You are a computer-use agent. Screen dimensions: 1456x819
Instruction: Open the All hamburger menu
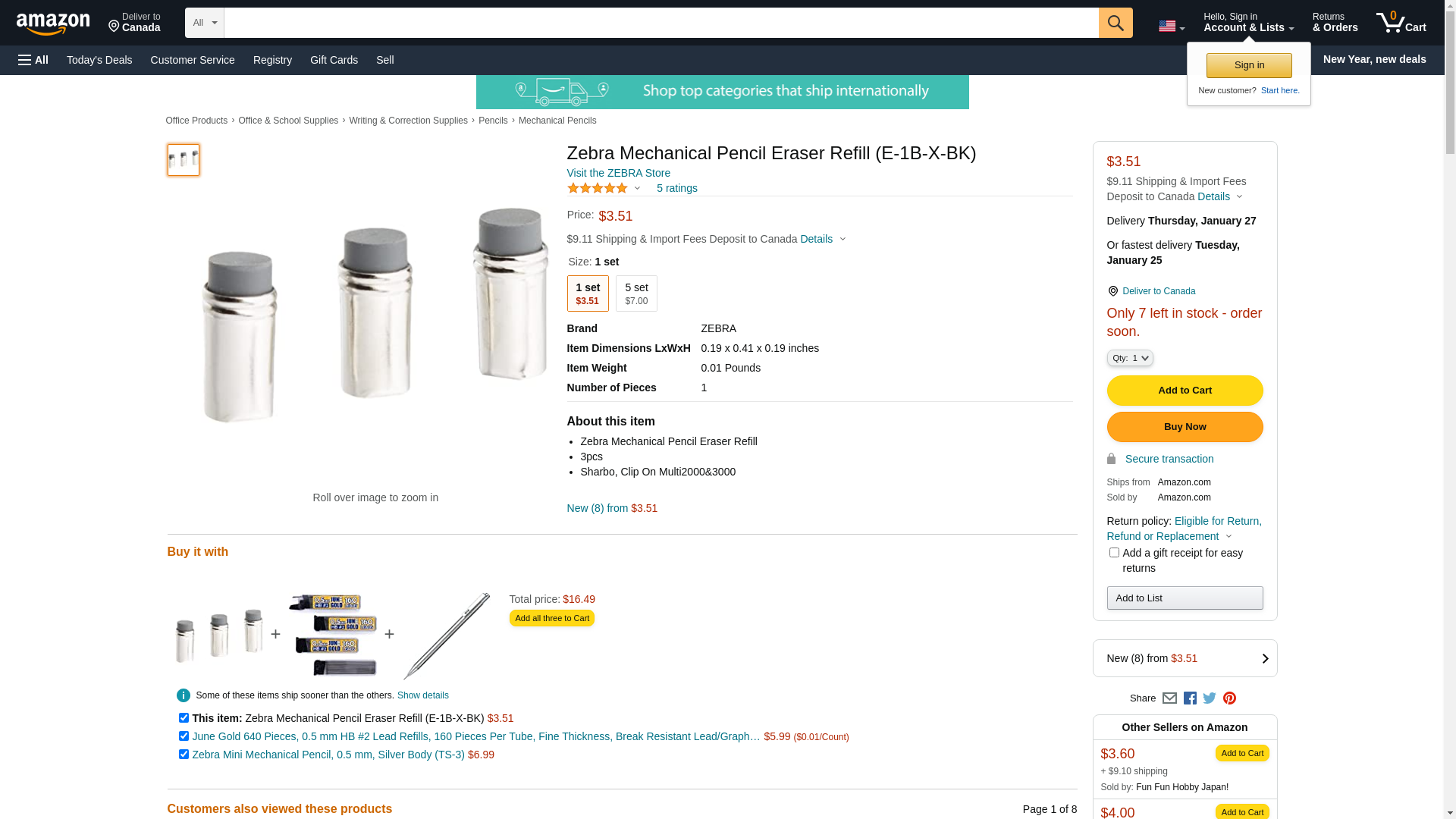click(33, 60)
